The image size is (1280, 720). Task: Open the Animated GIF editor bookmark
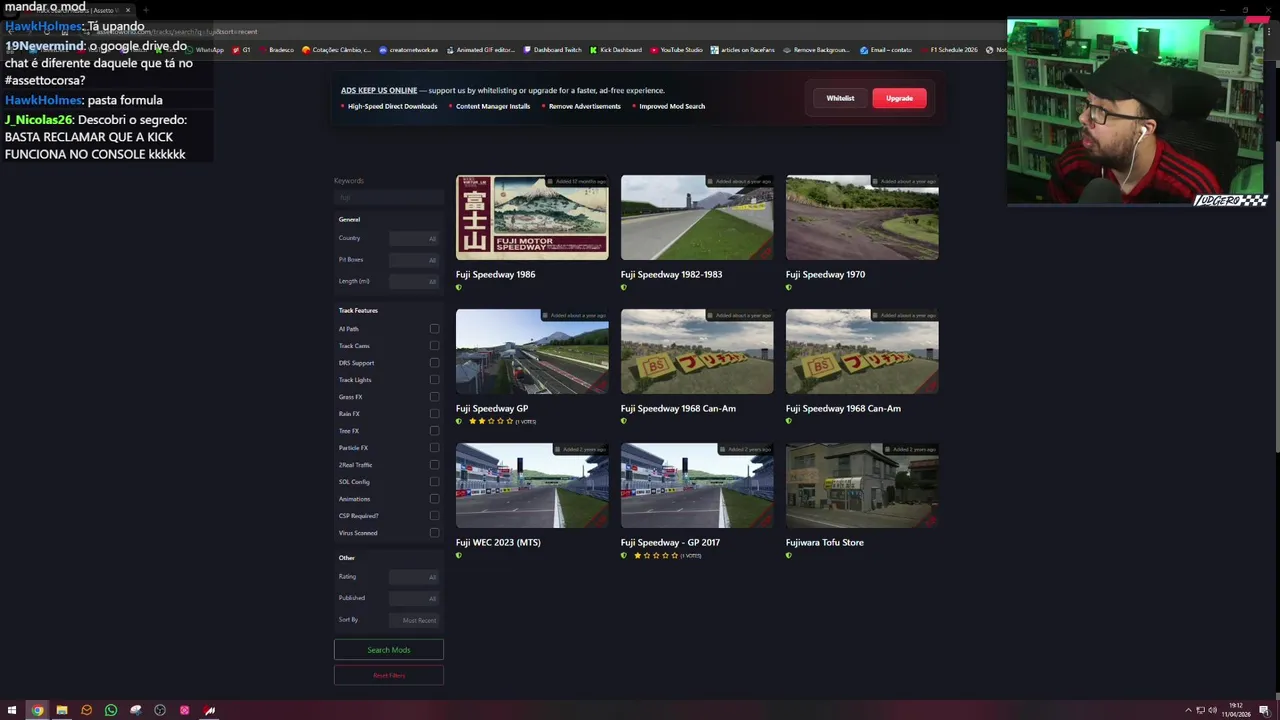pos(481,50)
